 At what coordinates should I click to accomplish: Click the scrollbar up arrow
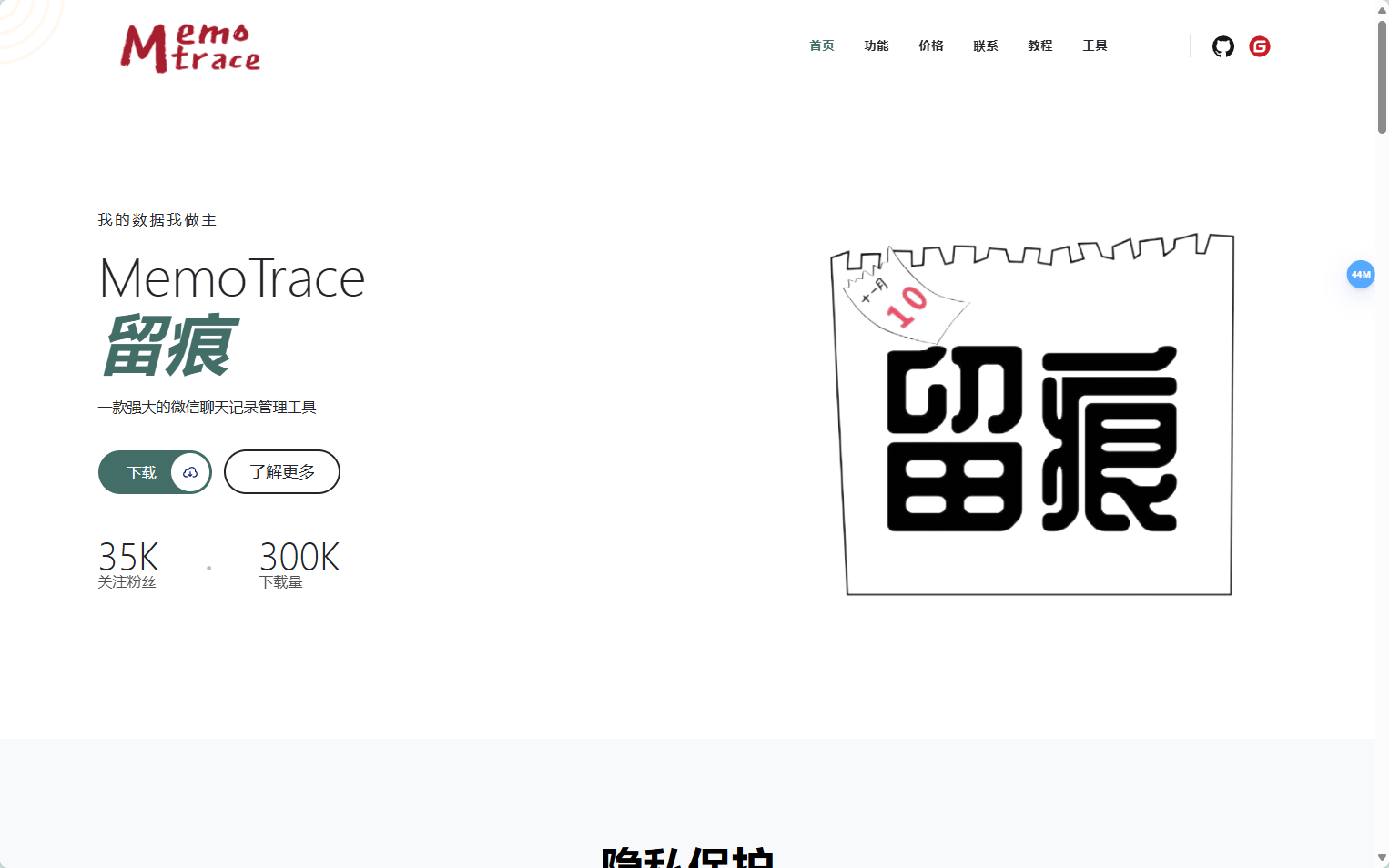point(1382,9)
